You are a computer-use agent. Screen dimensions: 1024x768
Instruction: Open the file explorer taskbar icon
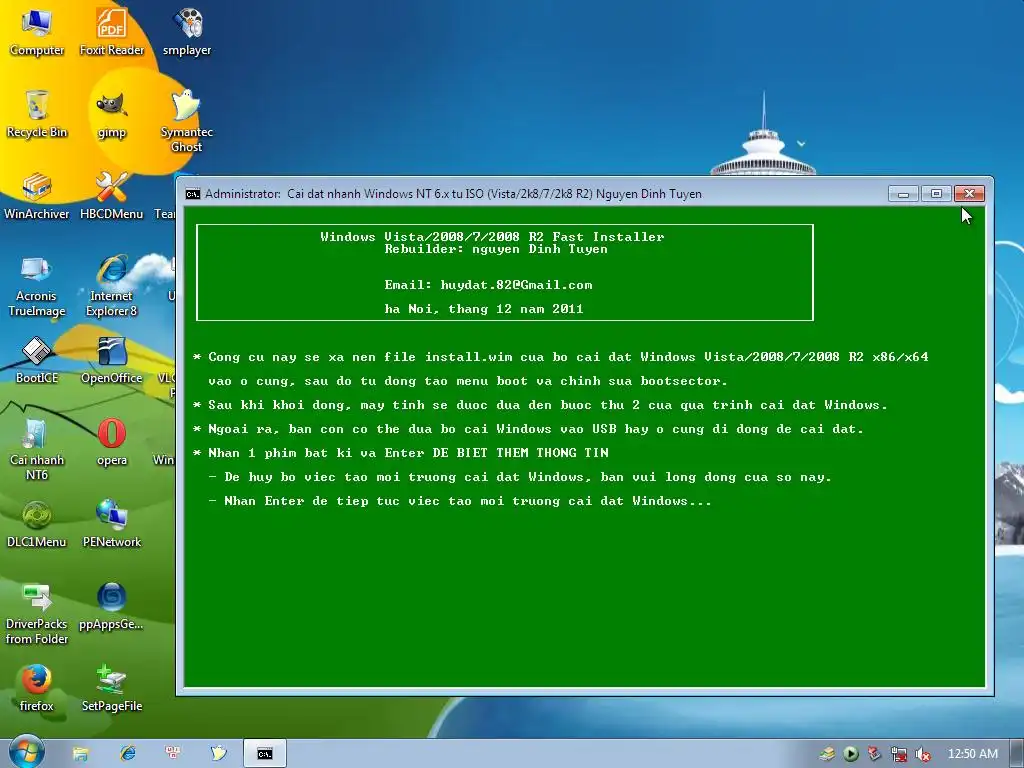point(81,754)
